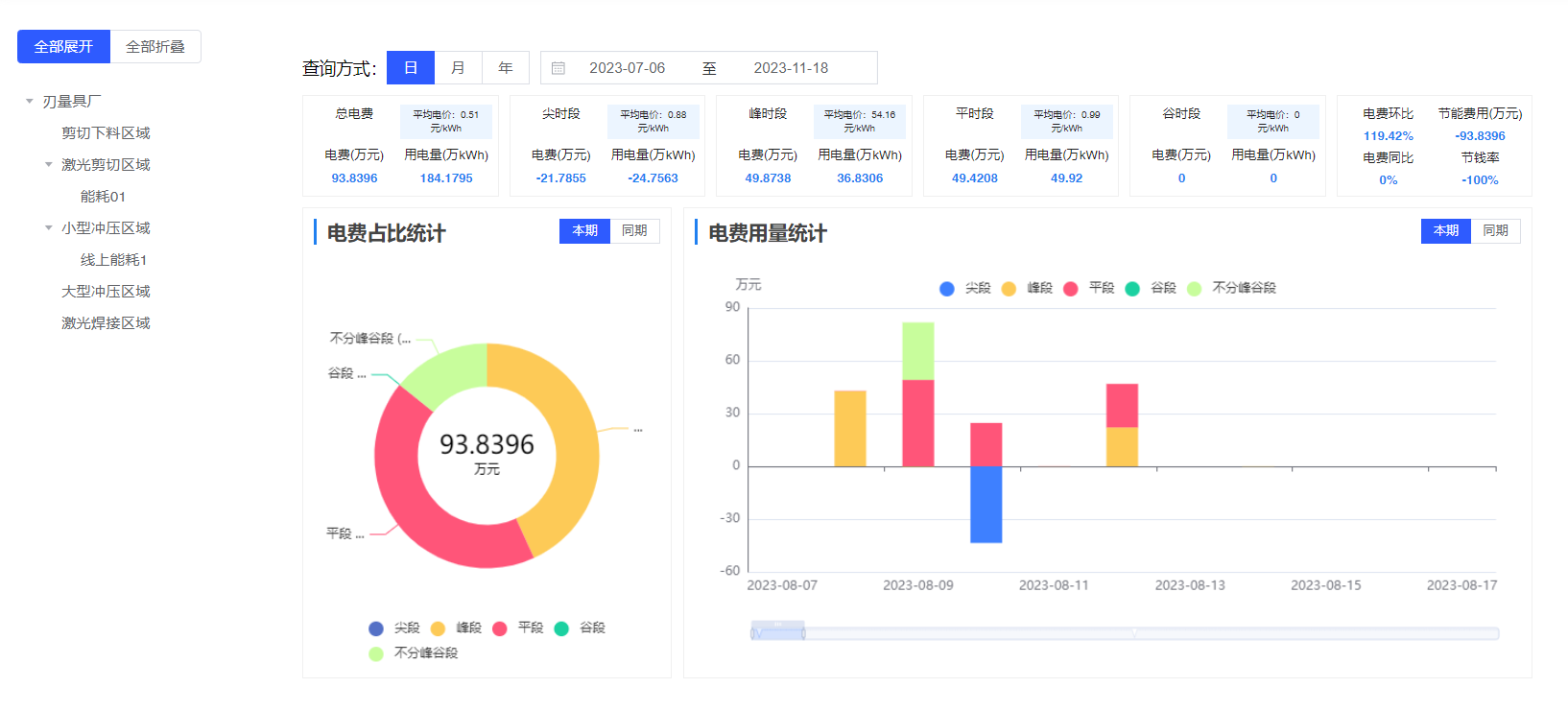Toggle 平段 red legend dot in bar chart

pyautogui.click(x=1071, y=289)
